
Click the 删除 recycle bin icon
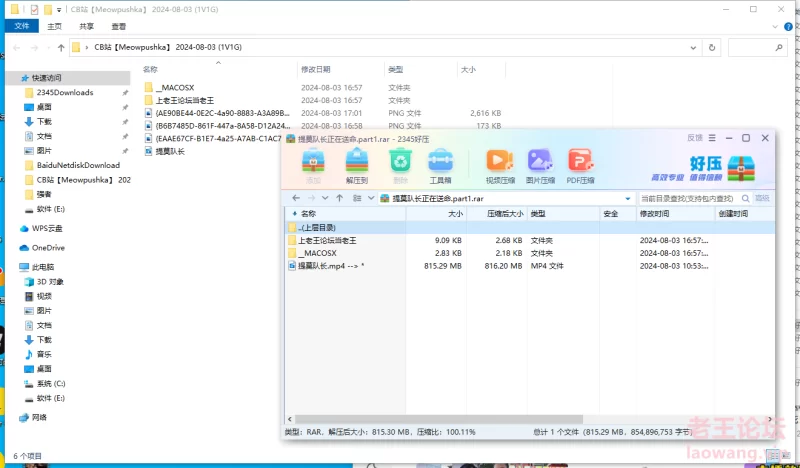(400, 162)
